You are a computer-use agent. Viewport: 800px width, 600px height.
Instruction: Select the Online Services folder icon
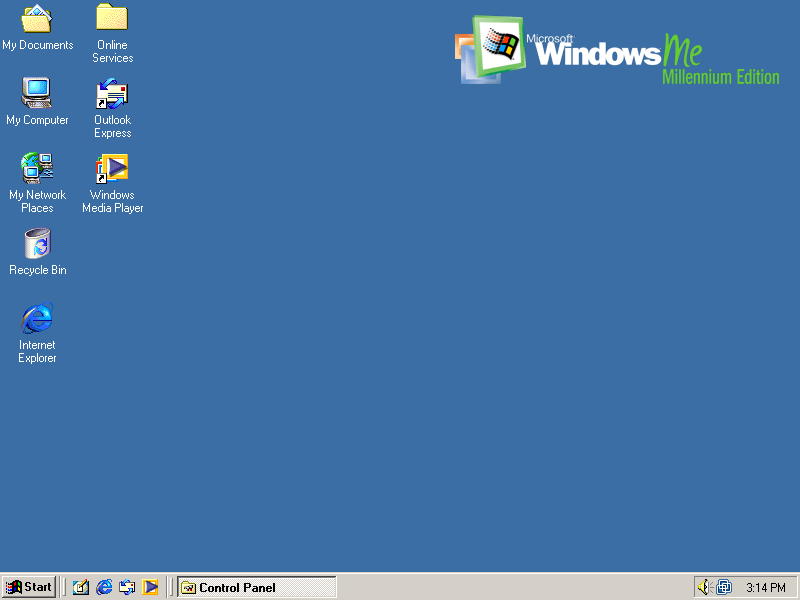pos(112,19)
